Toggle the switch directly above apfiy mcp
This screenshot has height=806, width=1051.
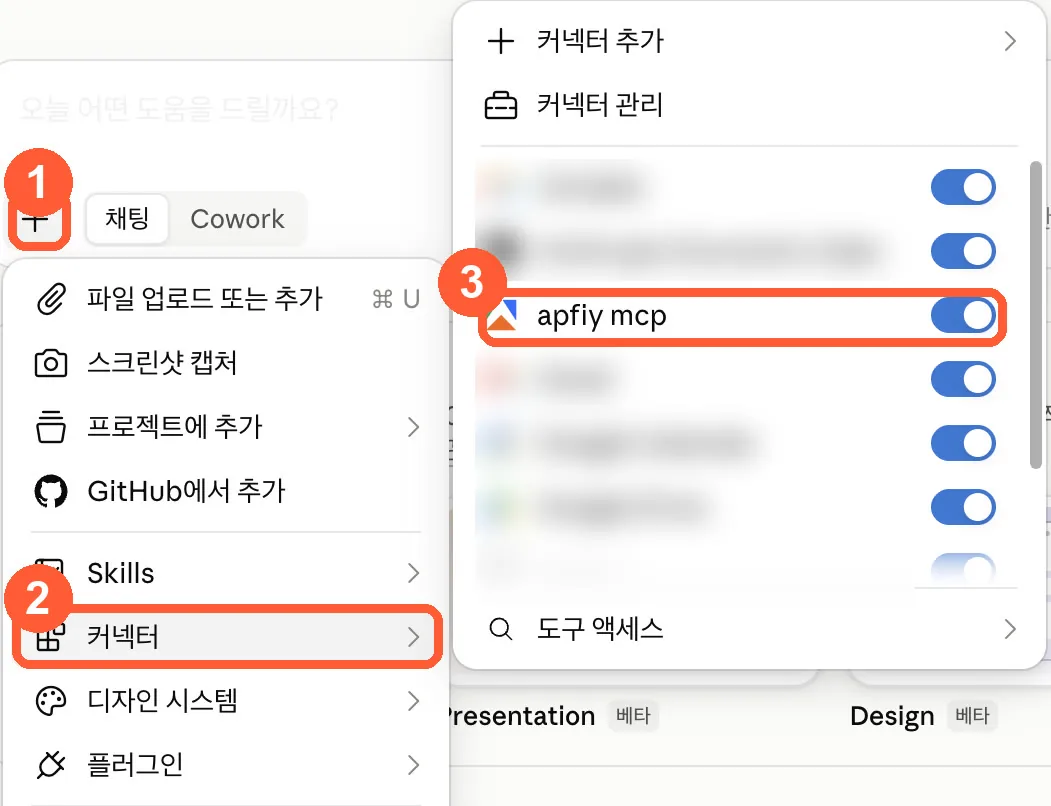pyautogui.click(x=963, y=251)
